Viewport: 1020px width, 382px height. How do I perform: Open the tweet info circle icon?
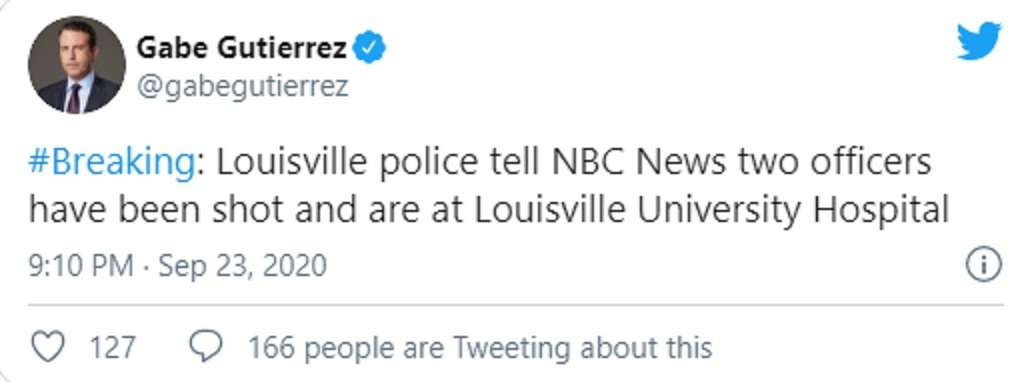click(983, 266)
